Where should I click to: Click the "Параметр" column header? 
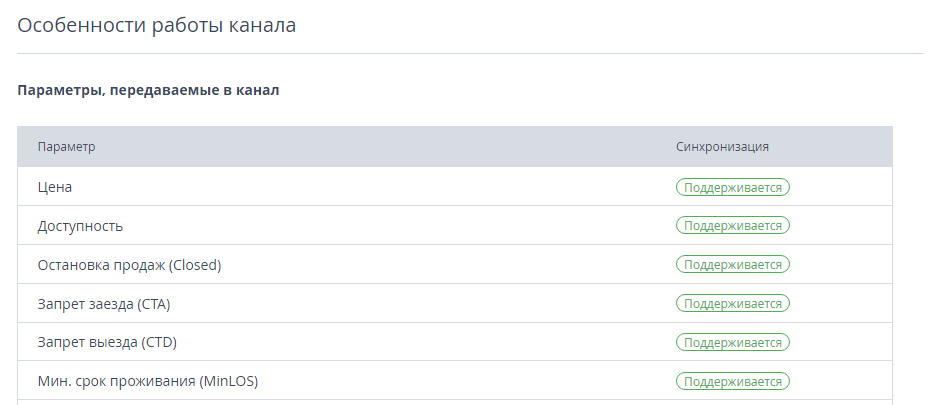coord(66,147)
